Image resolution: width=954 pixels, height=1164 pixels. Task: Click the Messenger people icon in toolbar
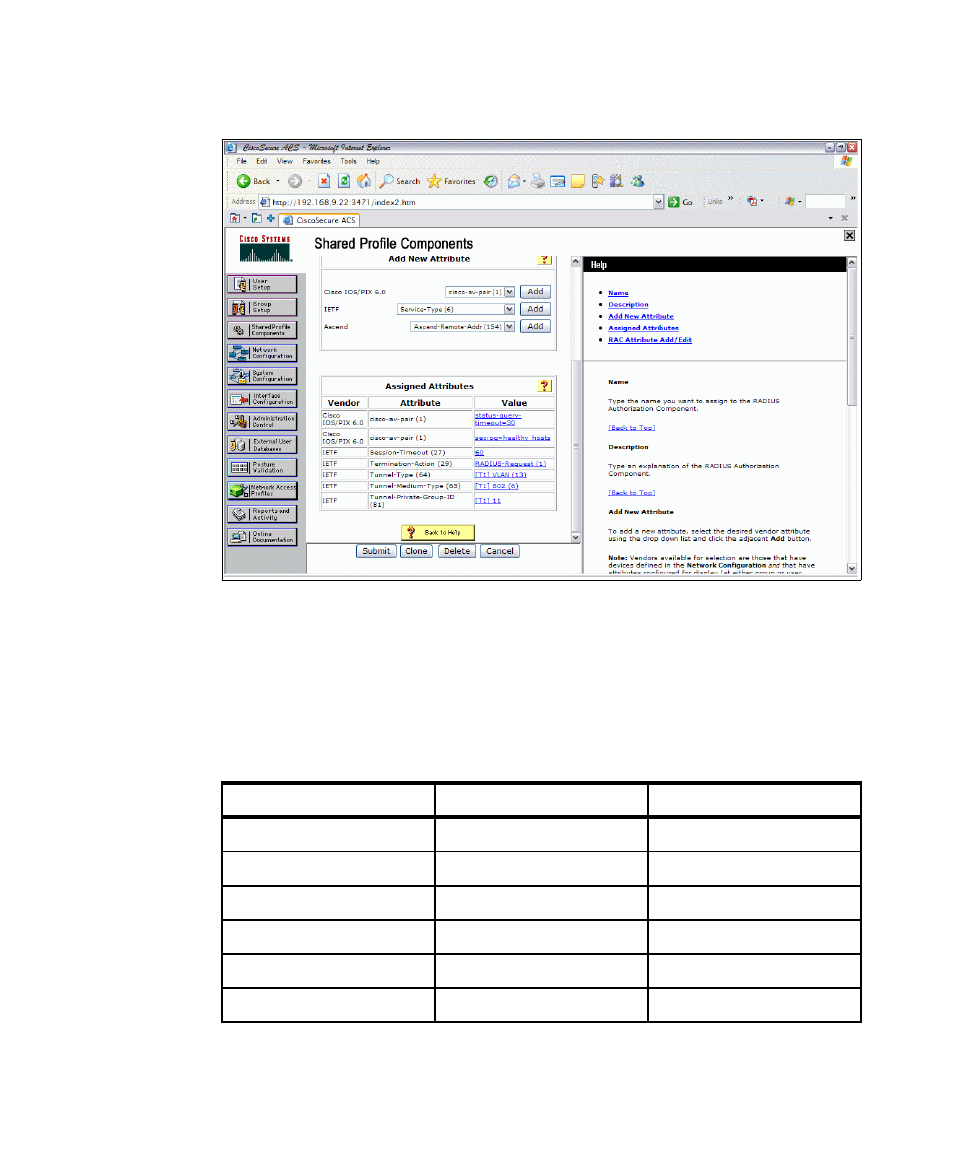[x=638, y=181]
